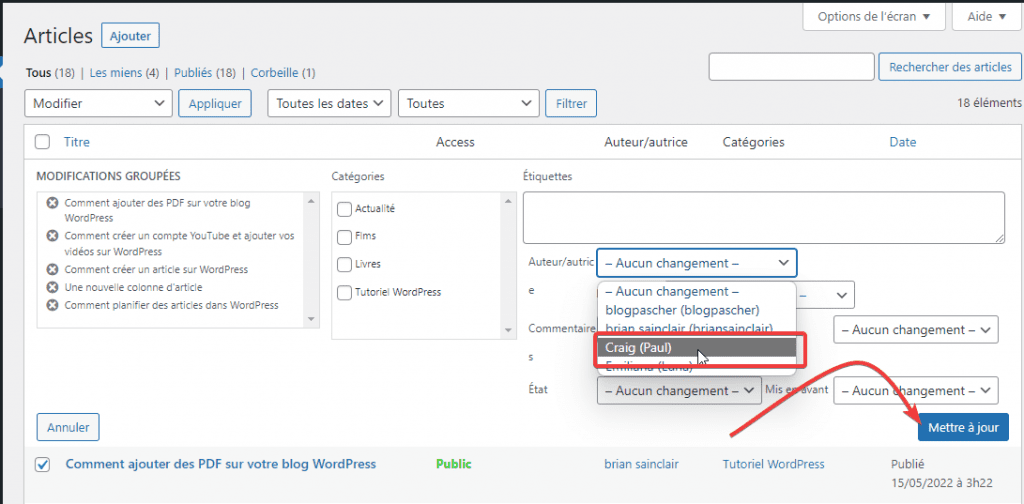Viewport: 1024px width, 504px height.
Task: Remove 'Comment planifier des articles' from list
Action: click(52, 305)
